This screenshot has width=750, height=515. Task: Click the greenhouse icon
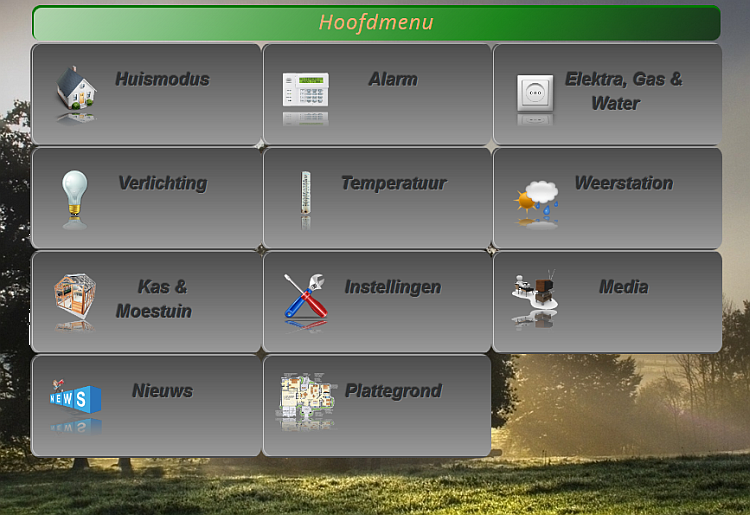pos(75,296)
